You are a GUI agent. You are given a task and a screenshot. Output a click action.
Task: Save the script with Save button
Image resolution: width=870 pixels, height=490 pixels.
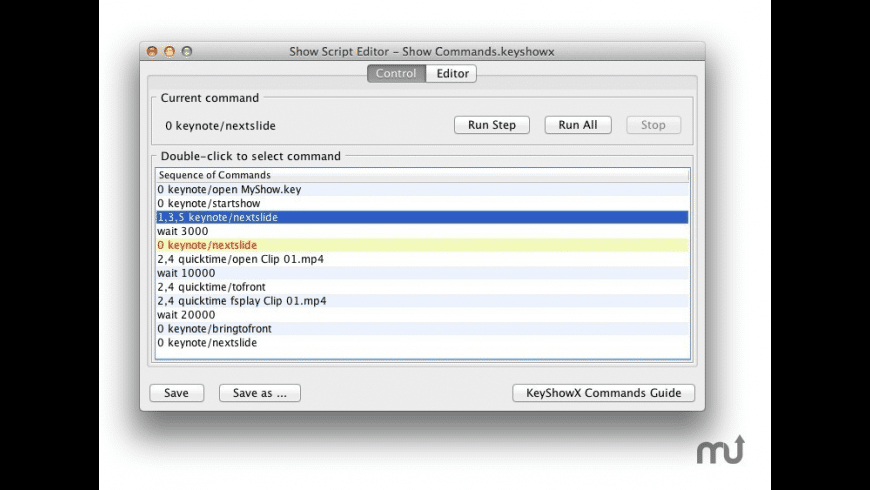pos(176,393)
